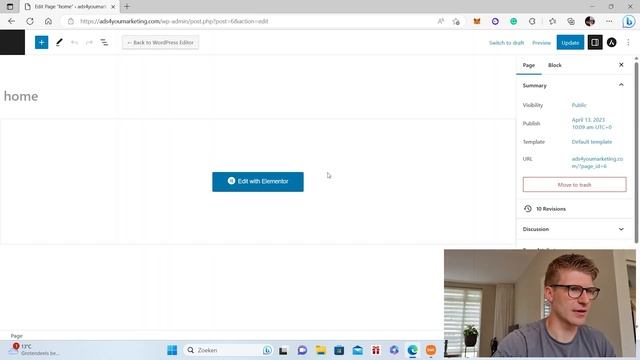The width and height of the screenshot is (640, 360).
Task: View site information icon in the address bar
Action: [x=71, y=21]
